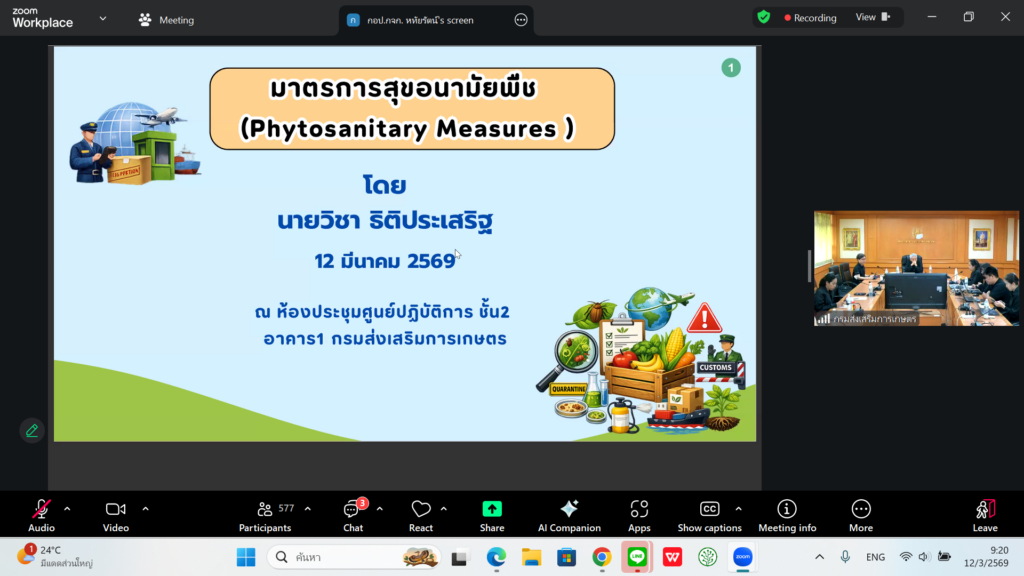Screen dimensions: 1024x576
Task: Expand the Audio options arrow
Action: 67,508
